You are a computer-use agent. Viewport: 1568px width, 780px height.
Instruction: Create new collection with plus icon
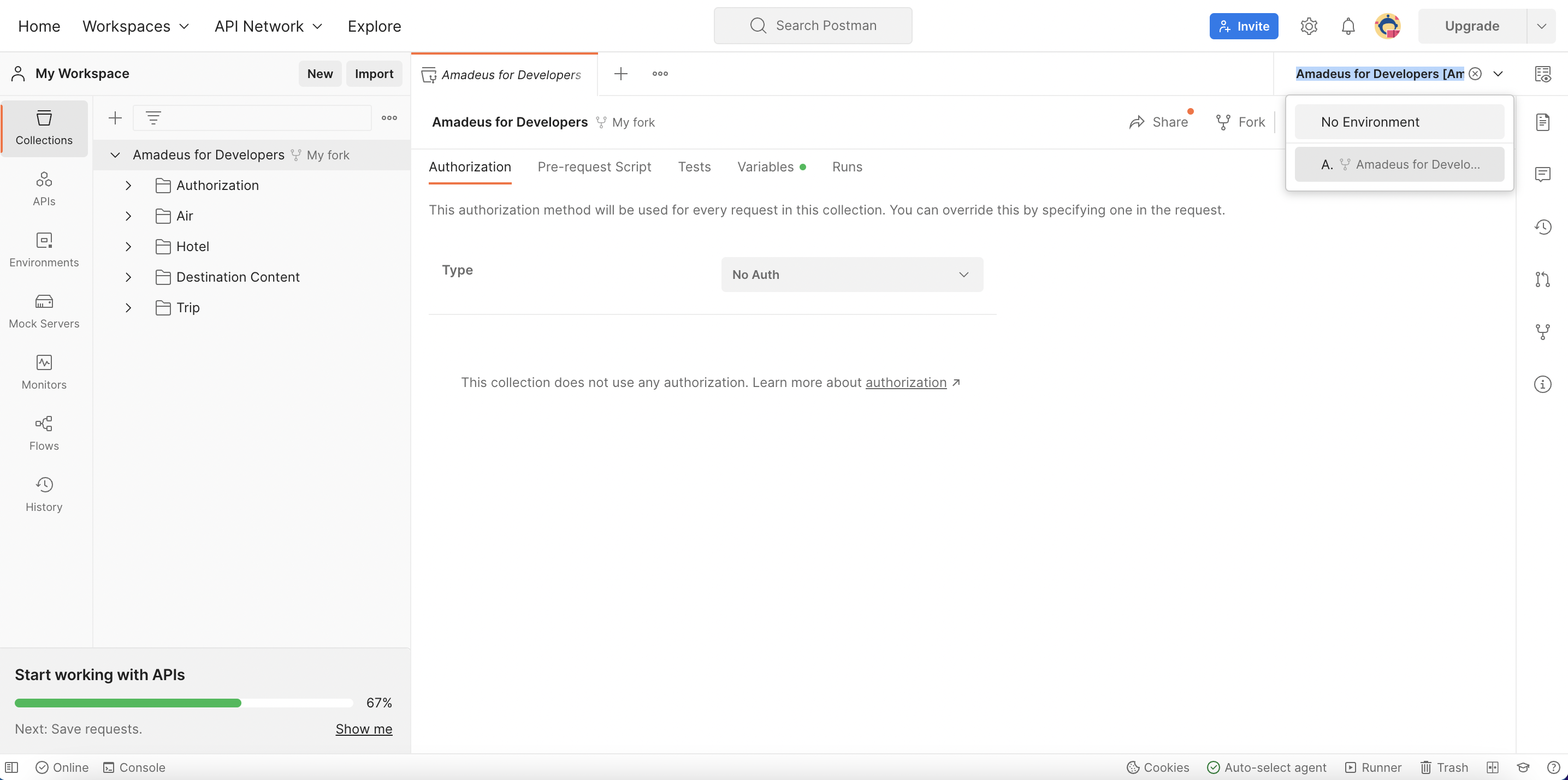(115, 118)
